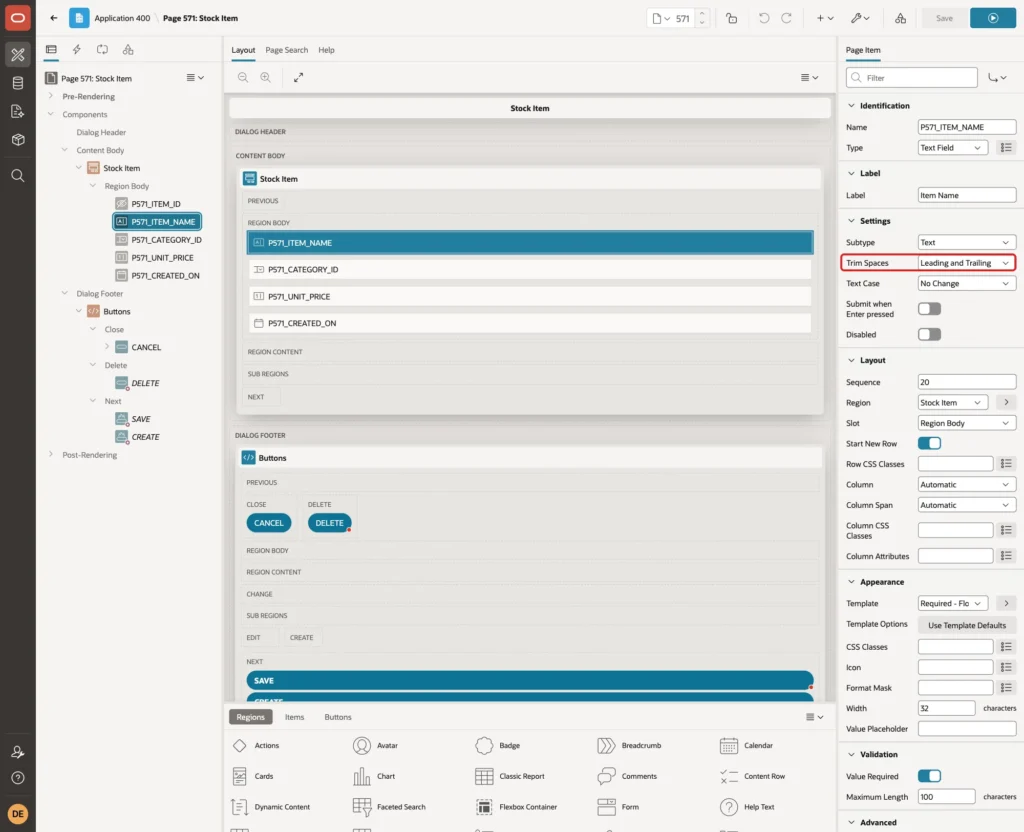
Task: Click the property Filter search field
Action: (x=912, y=78)
